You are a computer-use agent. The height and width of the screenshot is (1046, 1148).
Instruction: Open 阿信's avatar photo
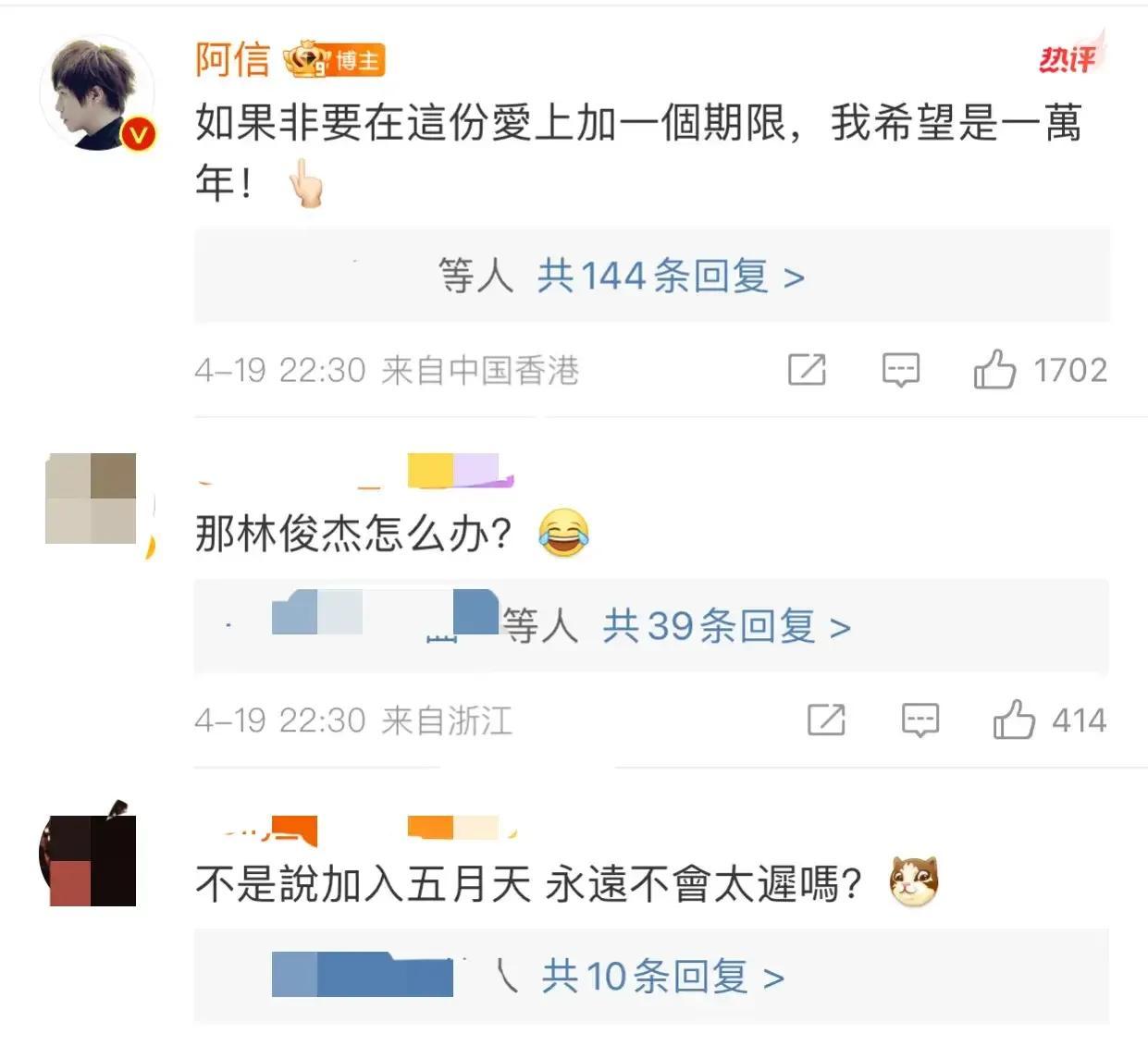97,94
